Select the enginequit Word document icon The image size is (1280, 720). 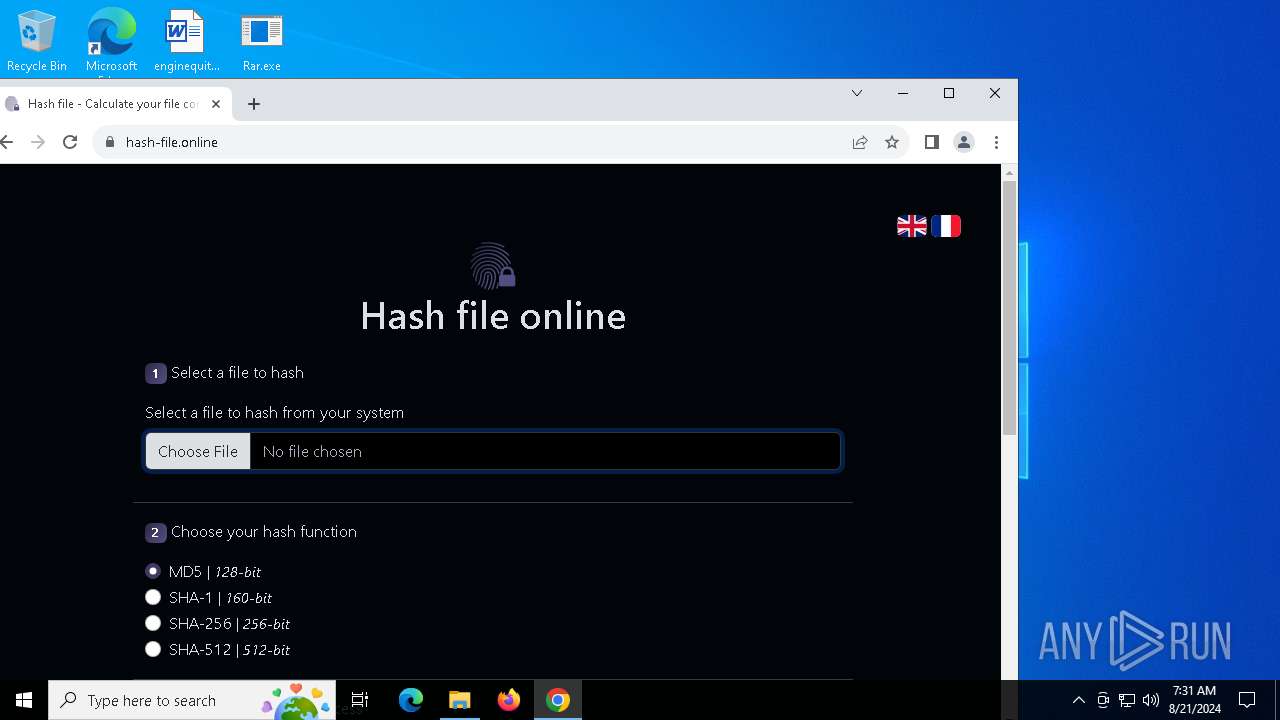[x=186, y=41]
